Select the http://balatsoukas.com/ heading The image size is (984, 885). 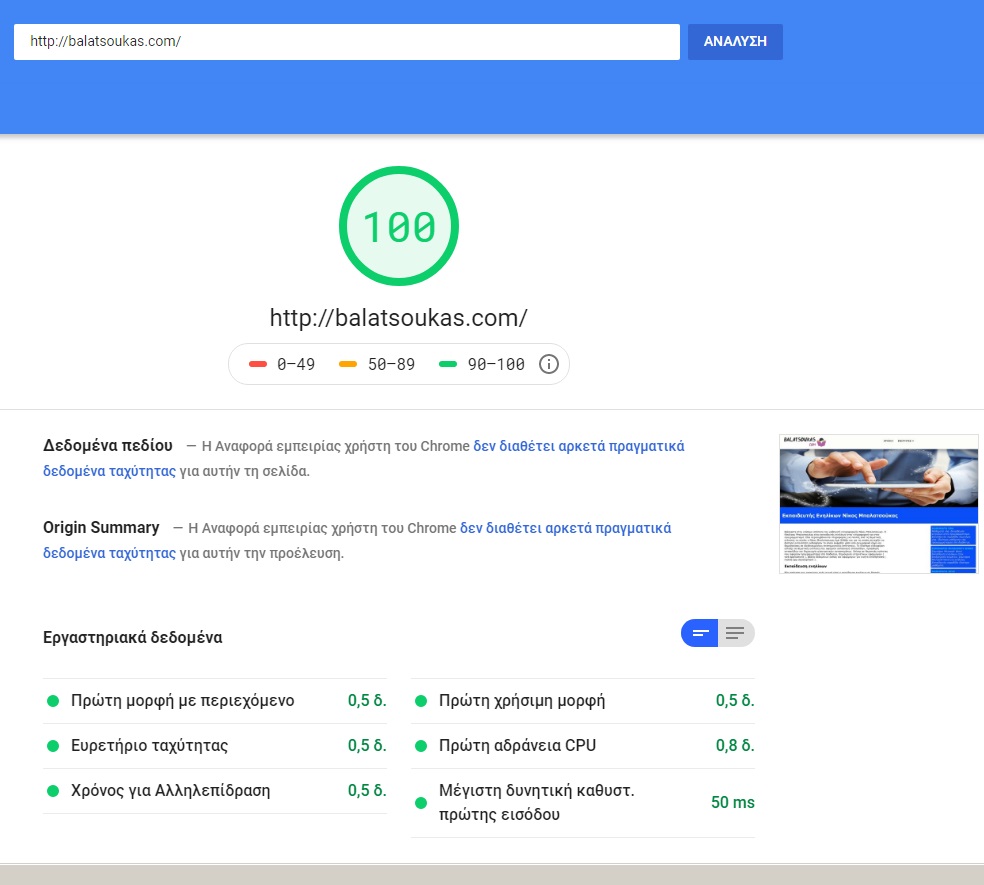click(398, 317)
